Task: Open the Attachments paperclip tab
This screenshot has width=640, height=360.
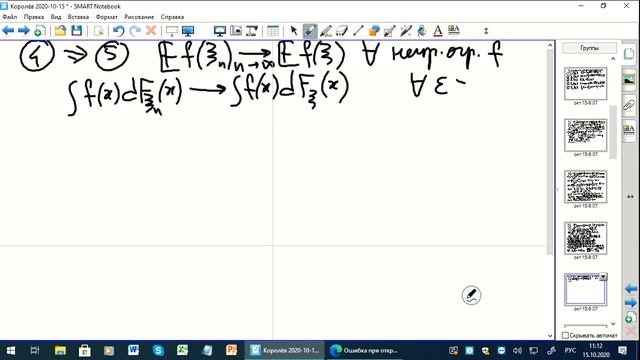Action: tap(629, 105)
